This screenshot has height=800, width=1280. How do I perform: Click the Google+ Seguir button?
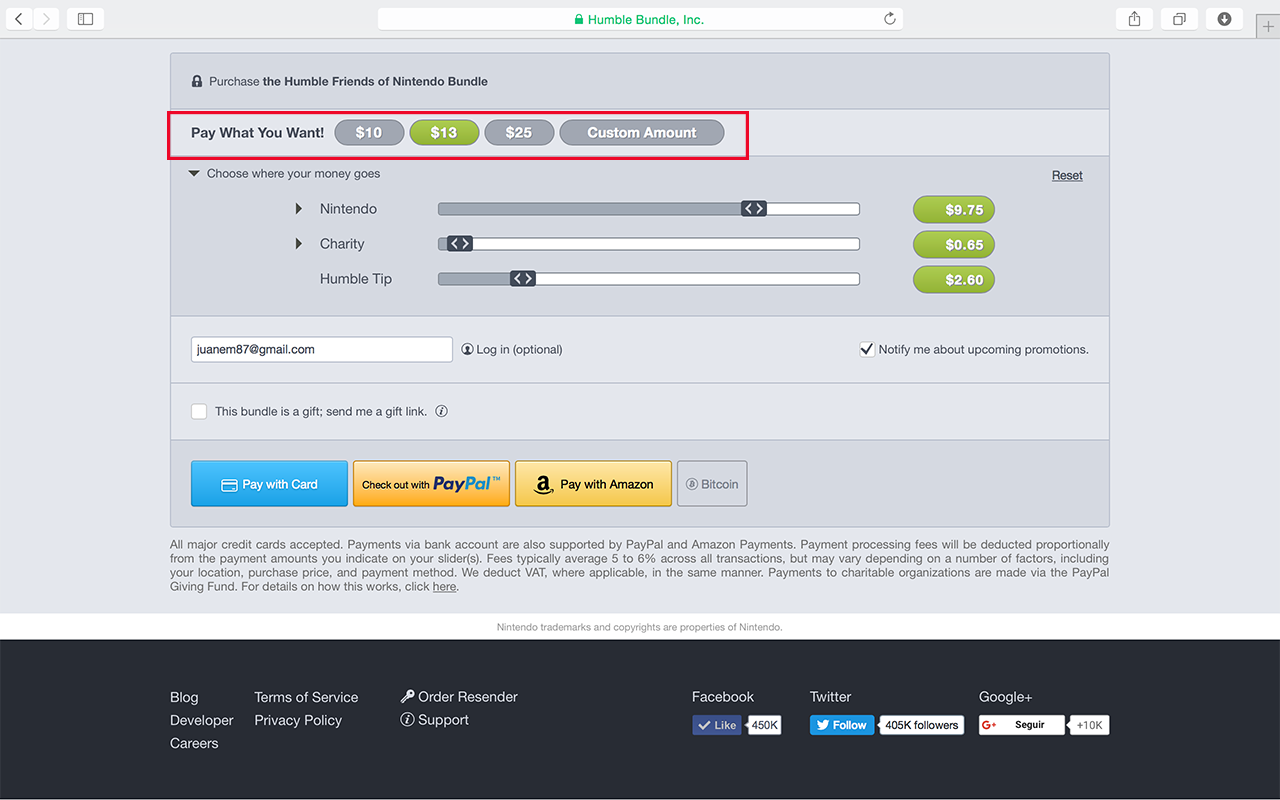pyautogui.click(x=1022, y=725)
